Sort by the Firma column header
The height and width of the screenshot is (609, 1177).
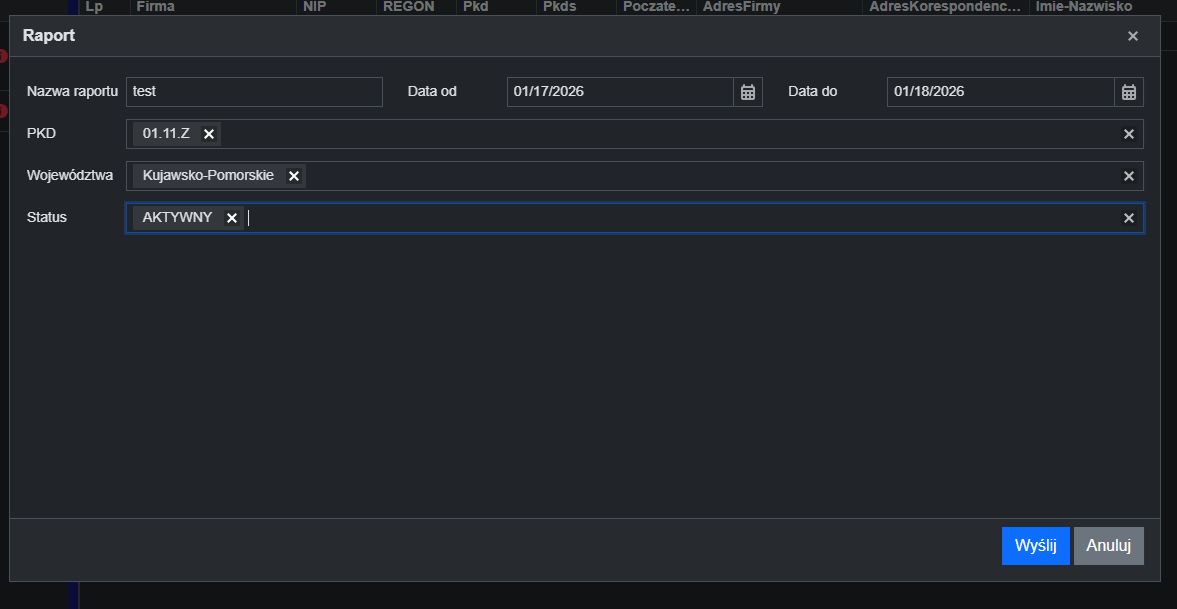tap(155, 6)
